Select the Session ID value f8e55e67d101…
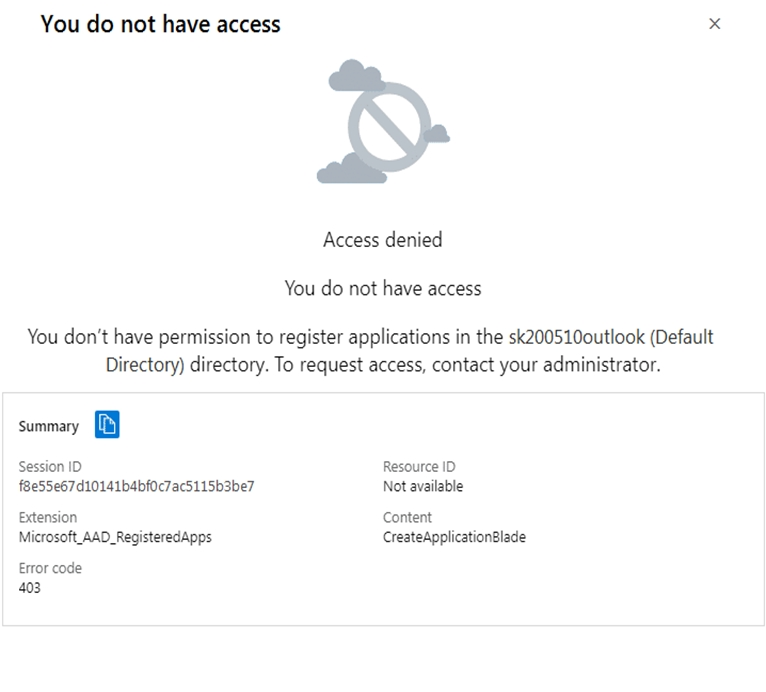The image size is (766, 692). pyautogui.click(x=136, y=487)
